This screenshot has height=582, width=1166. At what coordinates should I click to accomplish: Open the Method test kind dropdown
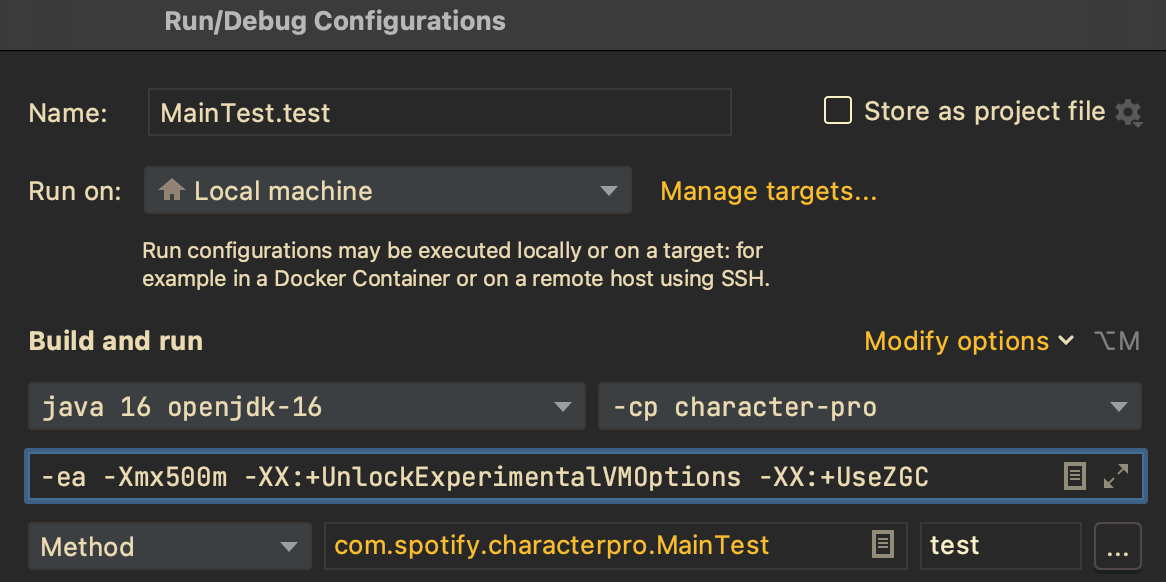tap(170, 546)
